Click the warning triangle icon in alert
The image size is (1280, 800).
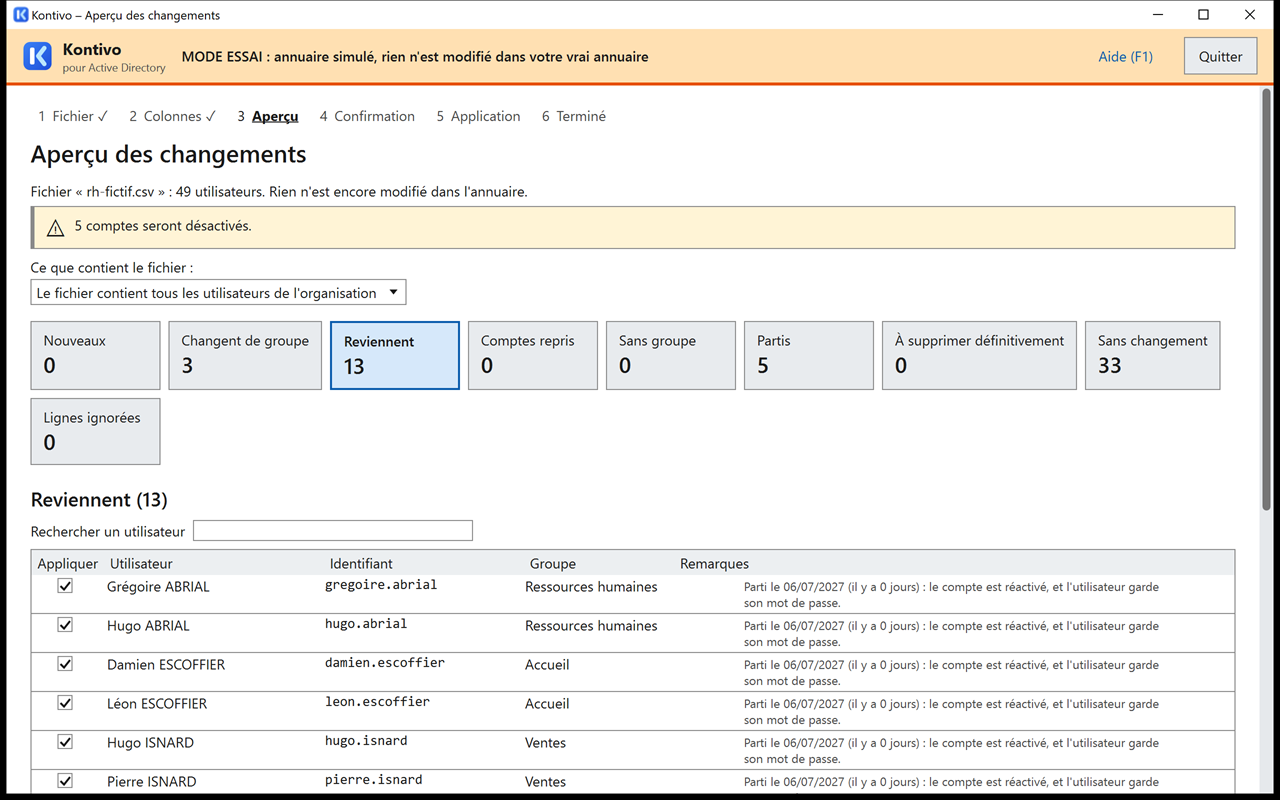point(56,228)
